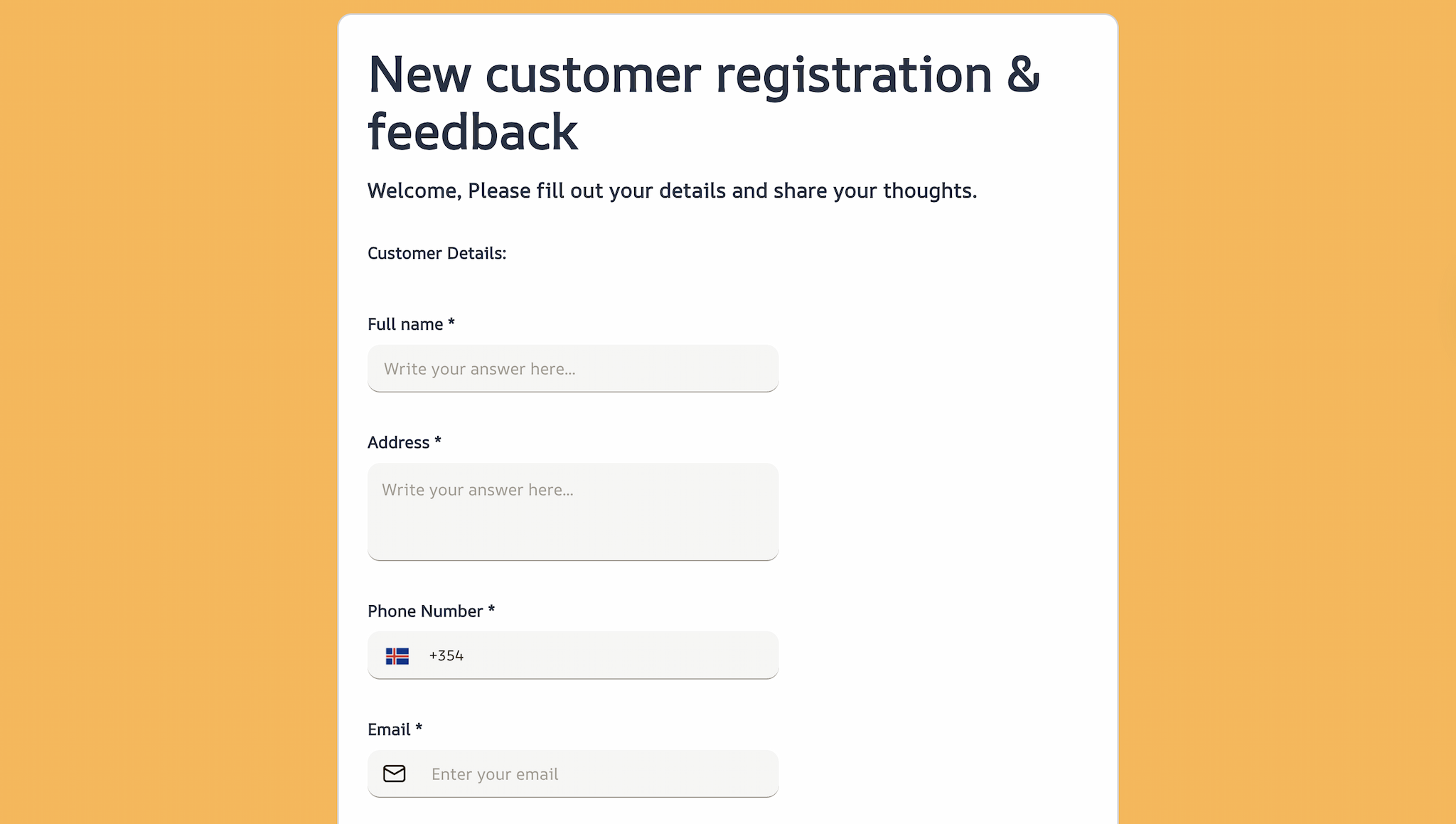Click the required asterisk beside Address

click(438, 441)
